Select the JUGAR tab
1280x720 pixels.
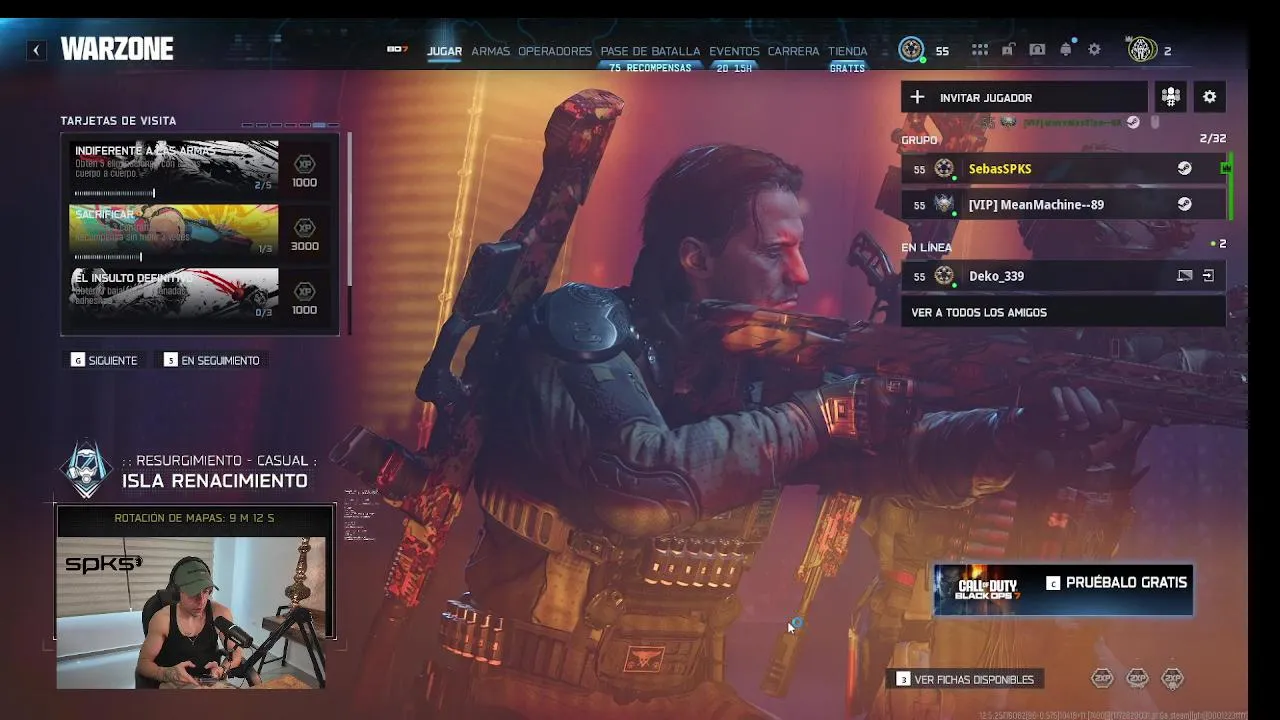coord(444,51)
